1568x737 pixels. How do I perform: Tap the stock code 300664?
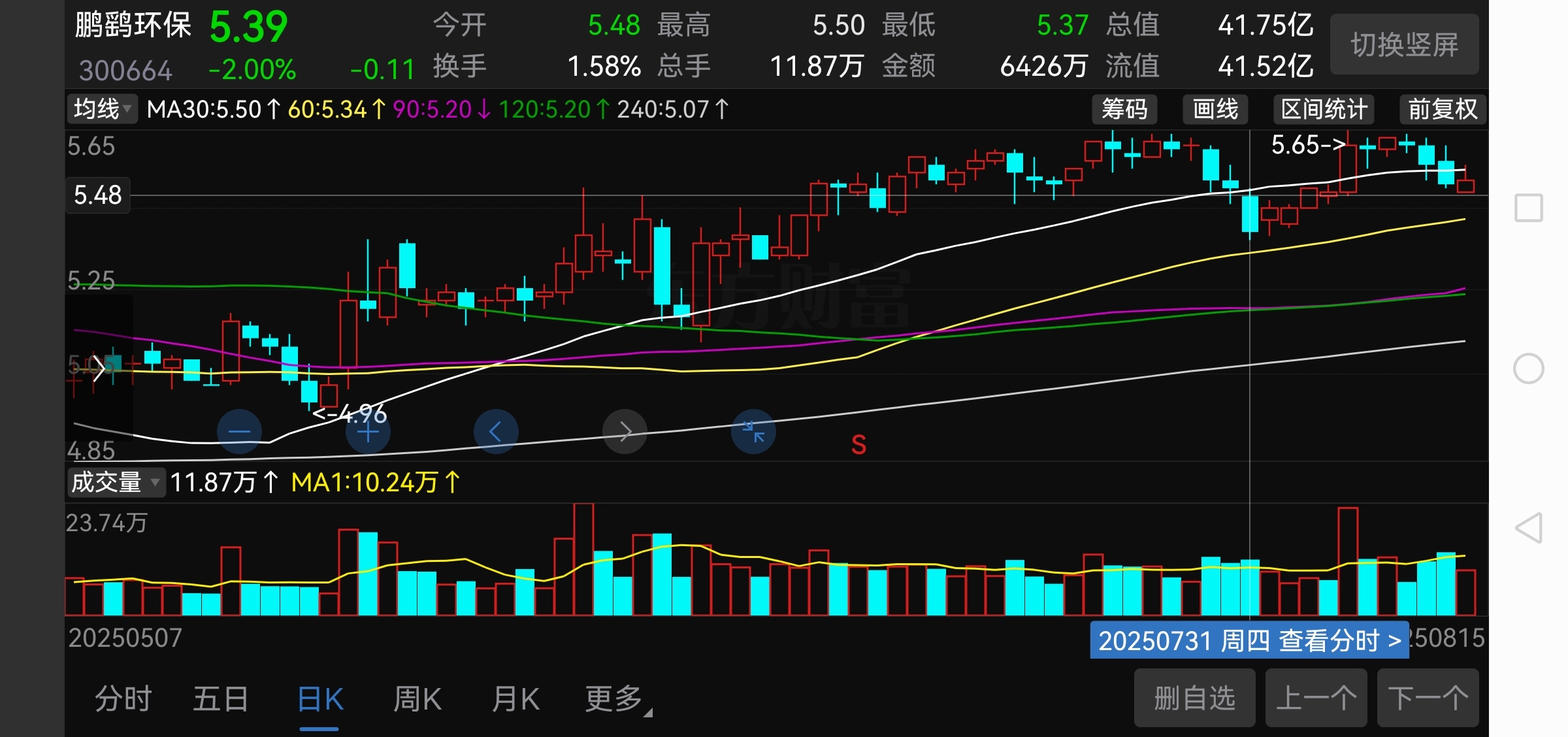click(x=125, y=71)
